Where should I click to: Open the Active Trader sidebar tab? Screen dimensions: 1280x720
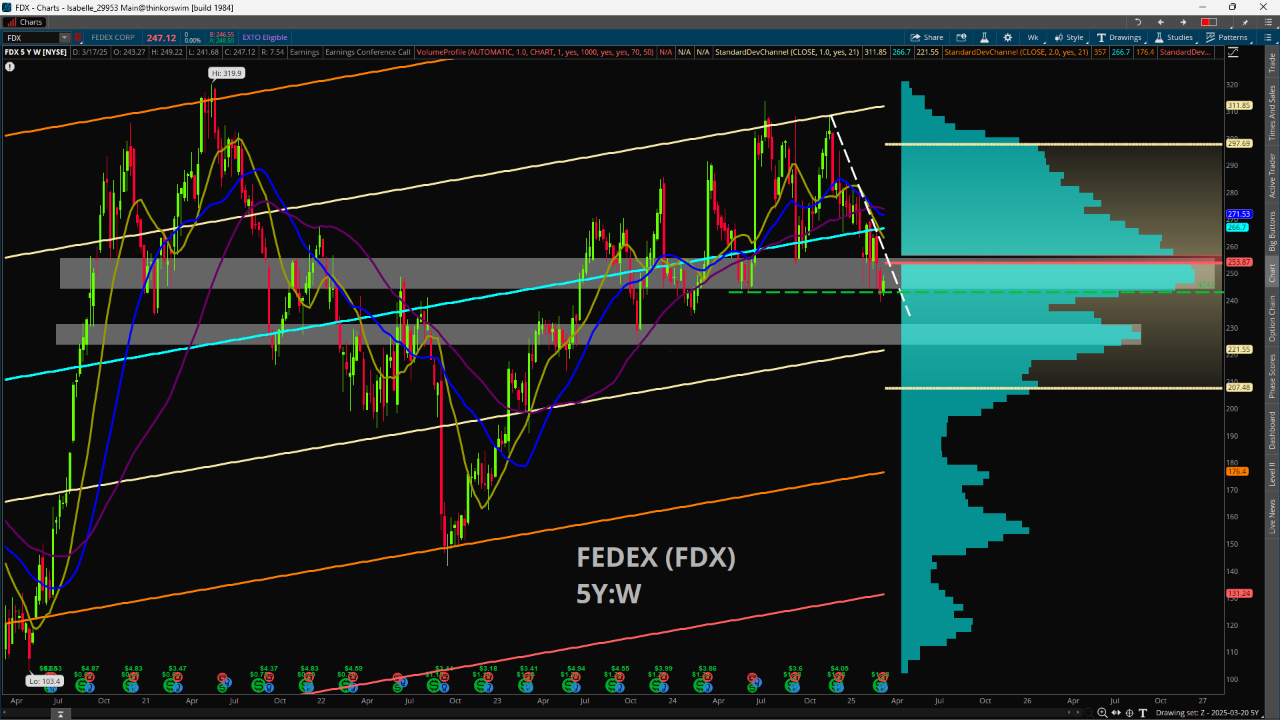pyautogui.click(x=1272, y=176)
